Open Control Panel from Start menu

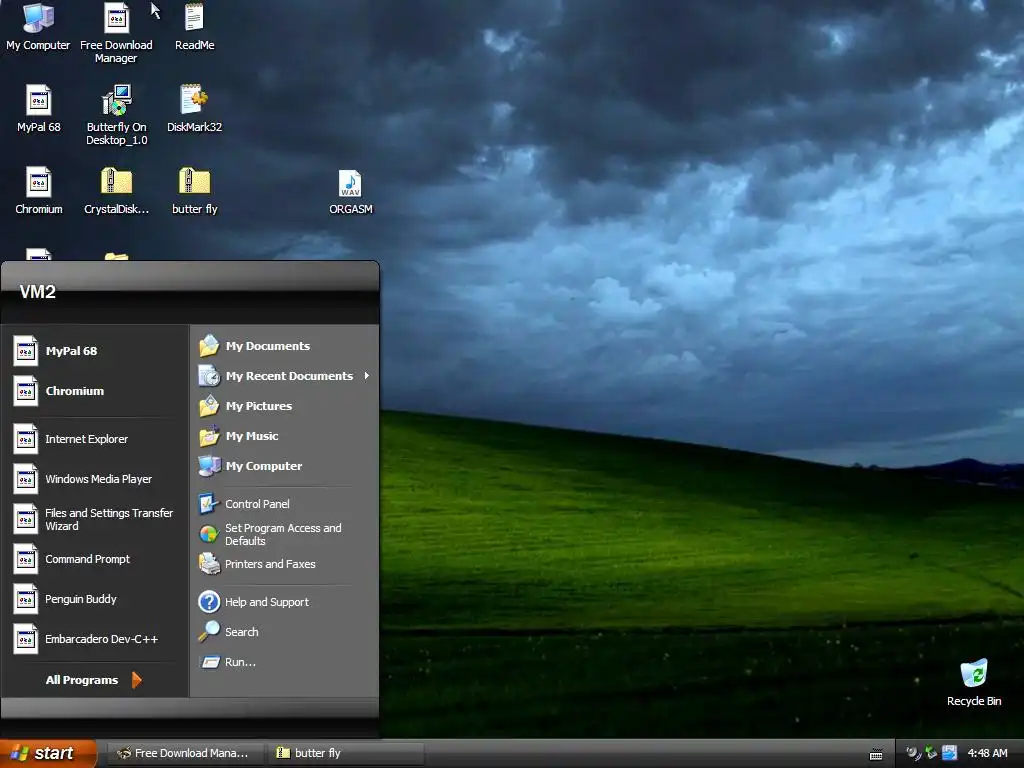[284, 504]
